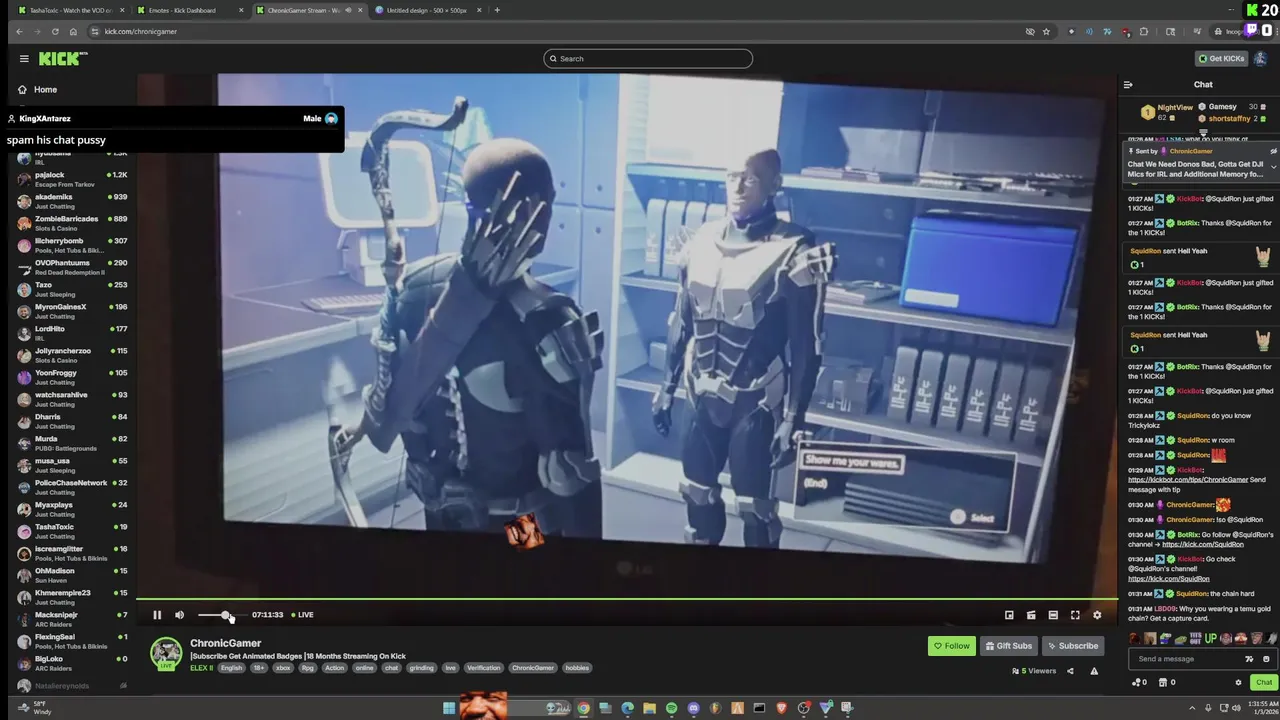1280x720 pixels.
Task: Expand the pinned message chevron
Action: click(1273, 167)
